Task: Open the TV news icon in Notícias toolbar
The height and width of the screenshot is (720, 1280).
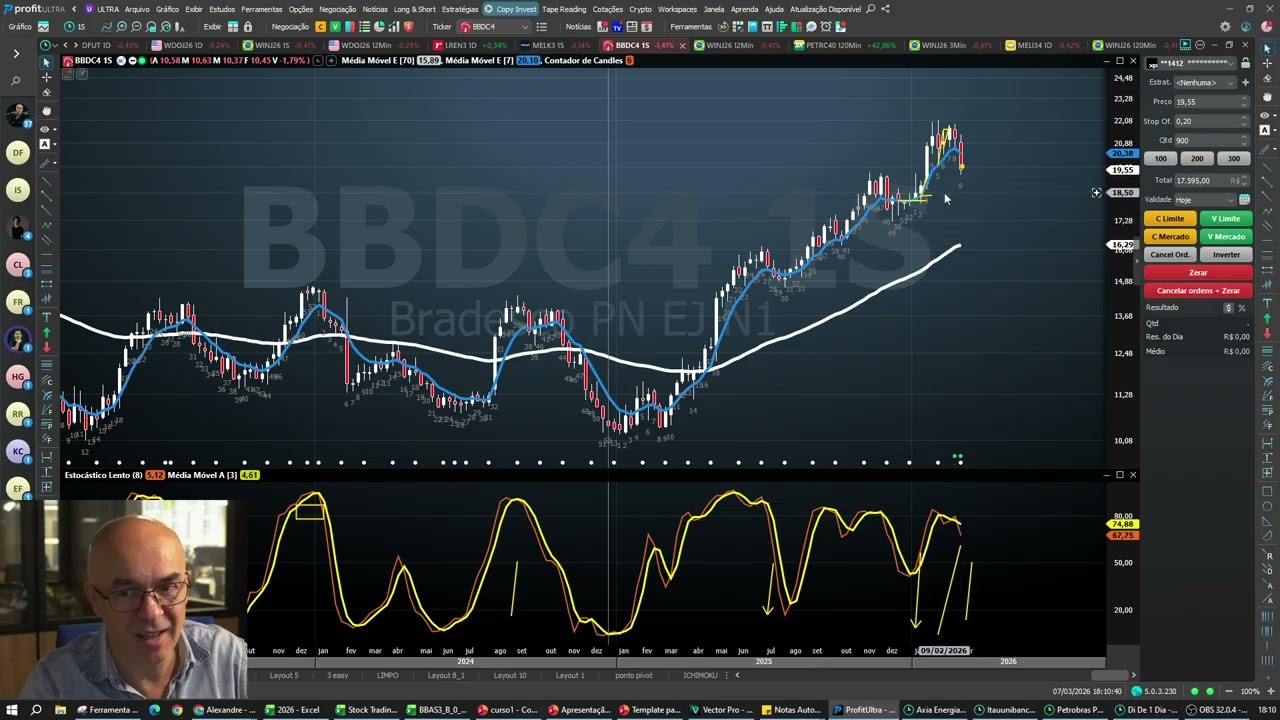Action: click(x=617, y=26)
